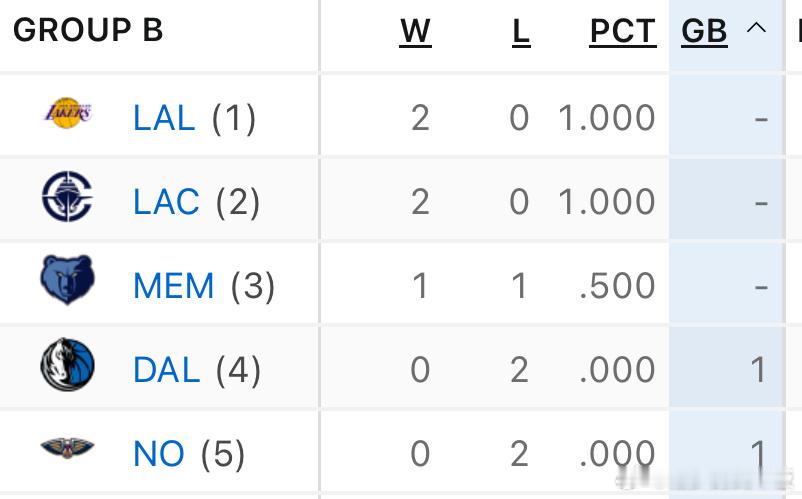Screen dimensions: 802x499
Task: Click the Pelicans team logo
Action: click(67, 449)
